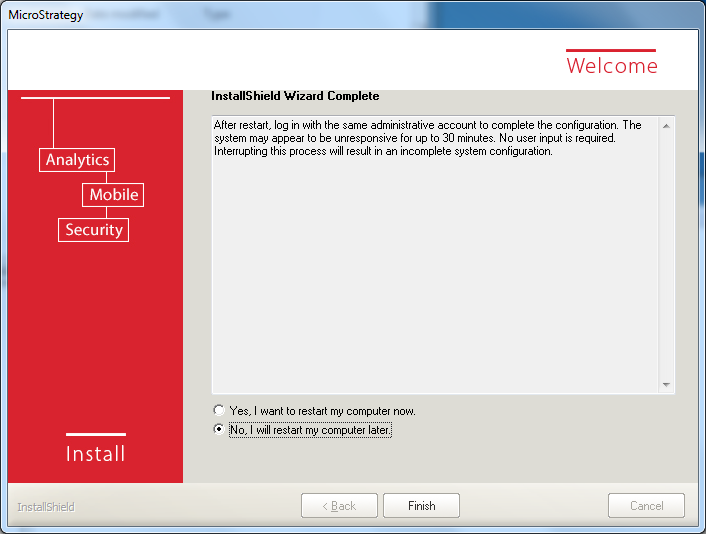Click the white line above the Install label
The height and width of the screenshot is (534, 706).
tap(96, 434)
